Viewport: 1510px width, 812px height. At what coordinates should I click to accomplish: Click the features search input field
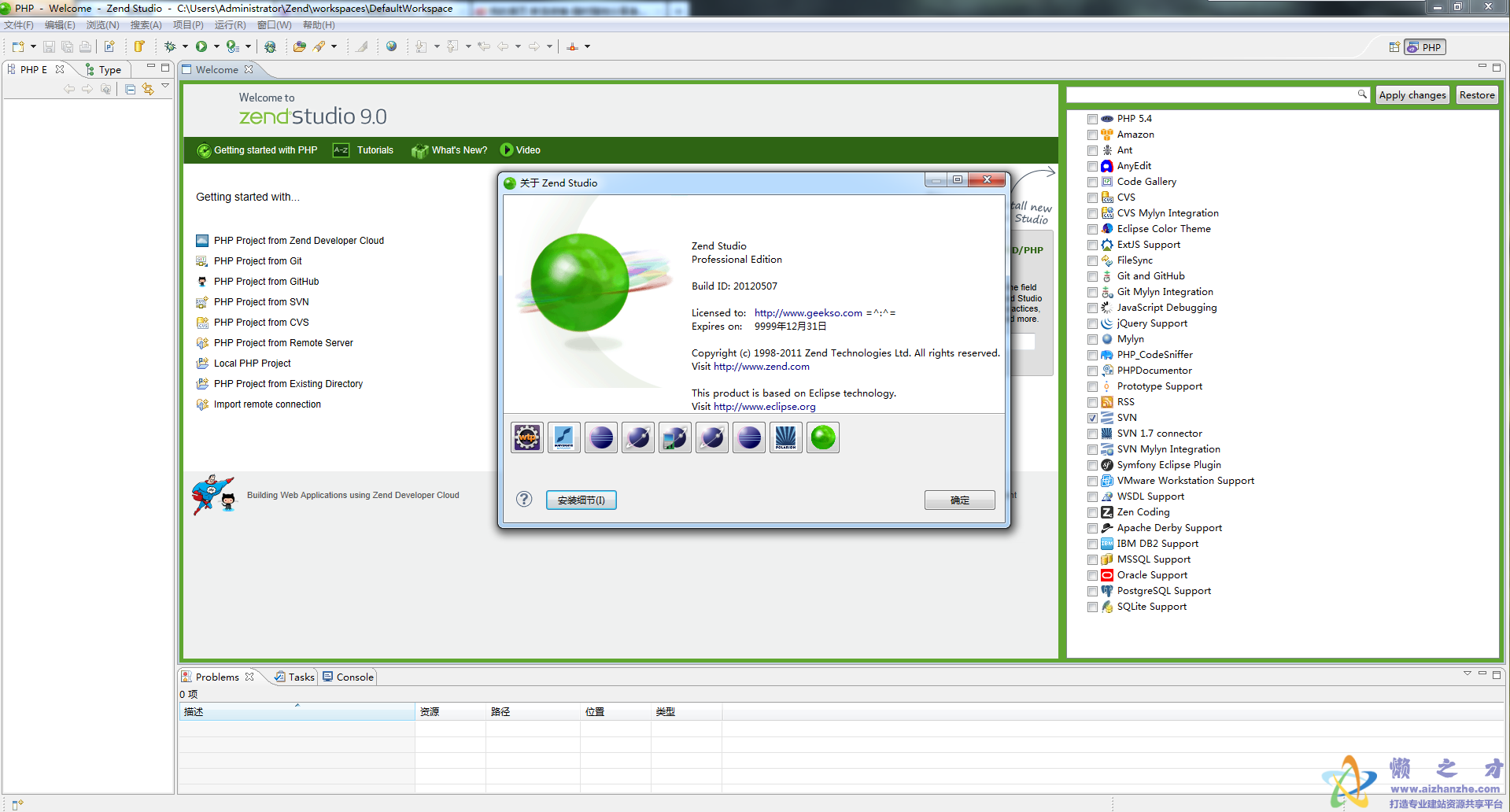(1217, 95)
